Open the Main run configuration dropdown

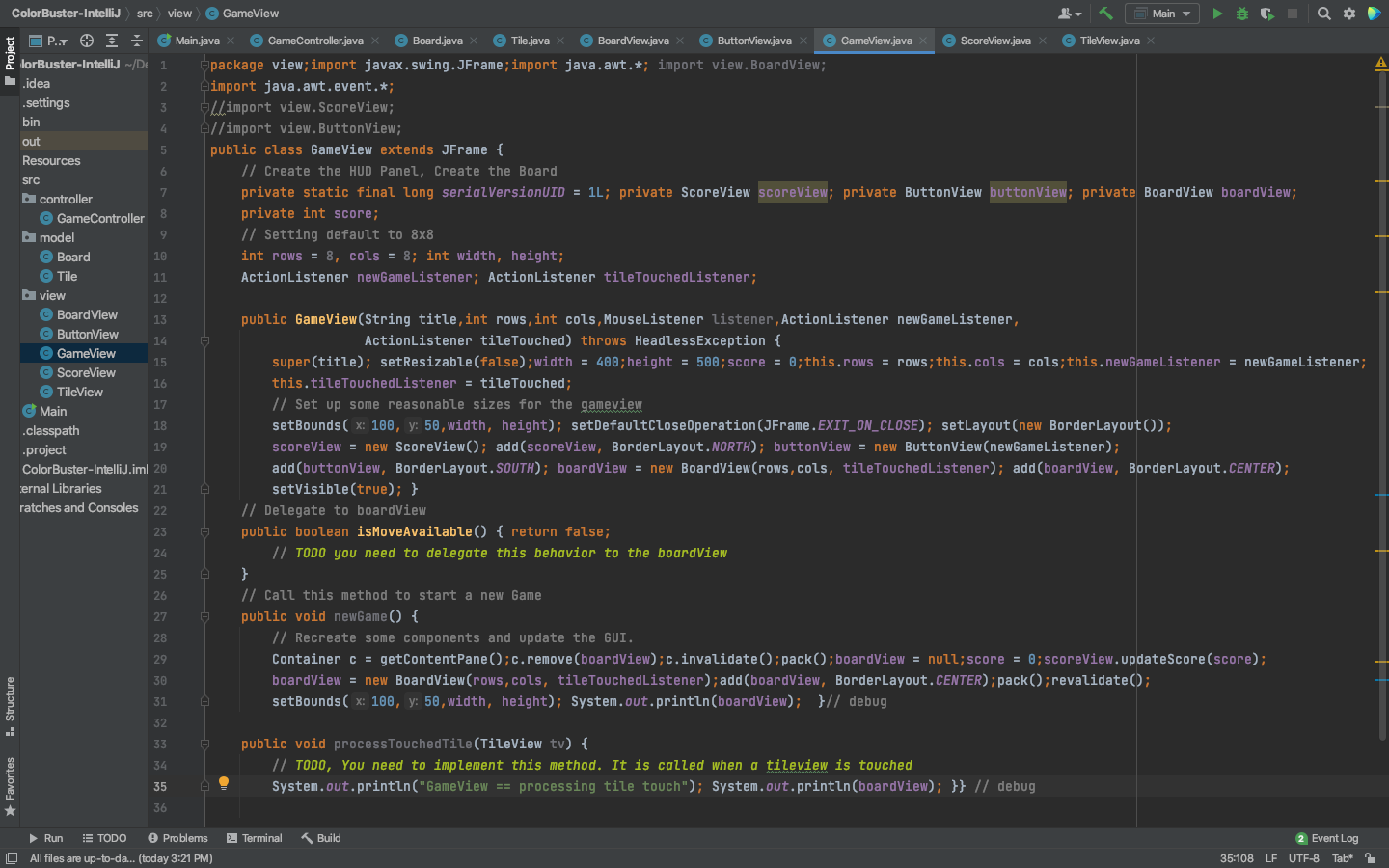point(1162,14)
